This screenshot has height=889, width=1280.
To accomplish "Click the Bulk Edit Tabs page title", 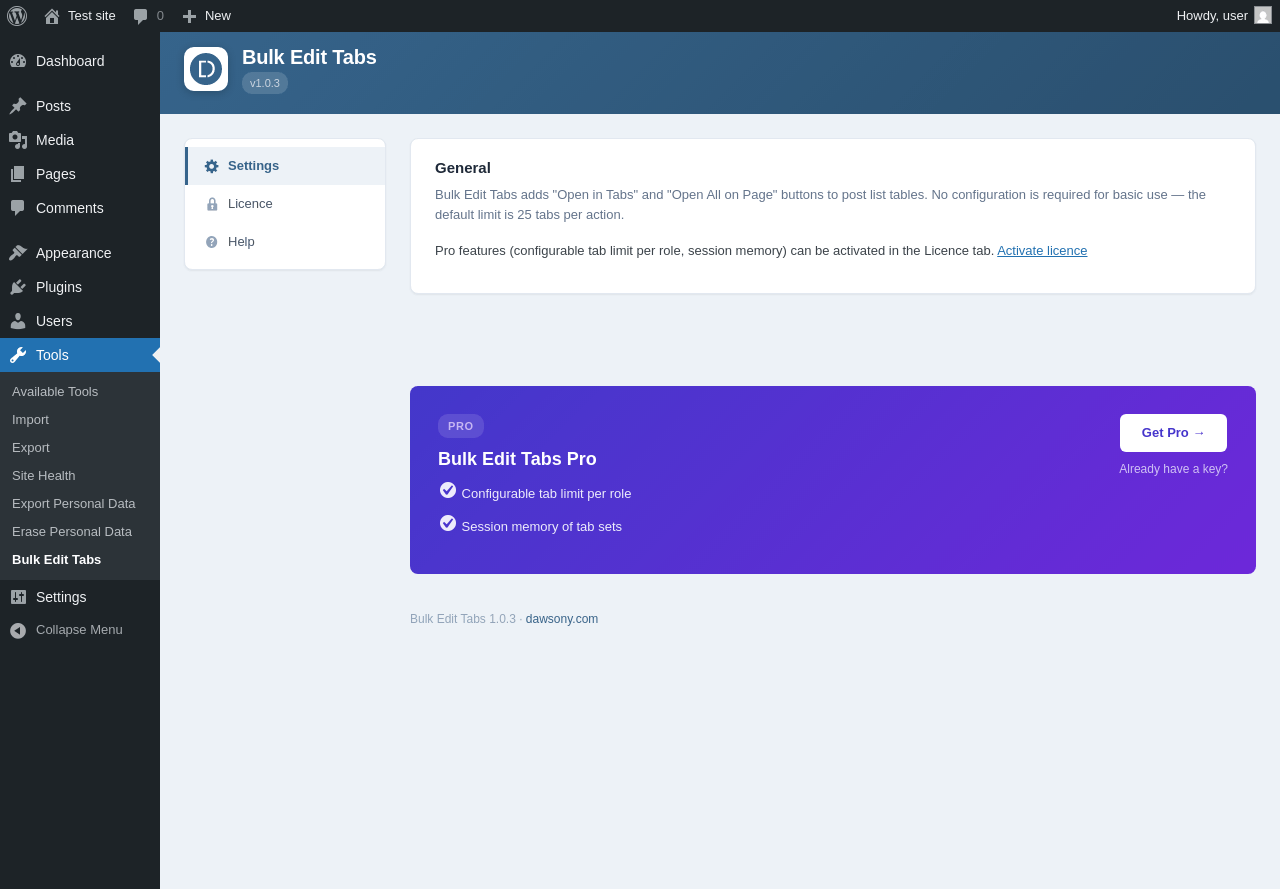I will pyautogui.click(x=309, y=57).
